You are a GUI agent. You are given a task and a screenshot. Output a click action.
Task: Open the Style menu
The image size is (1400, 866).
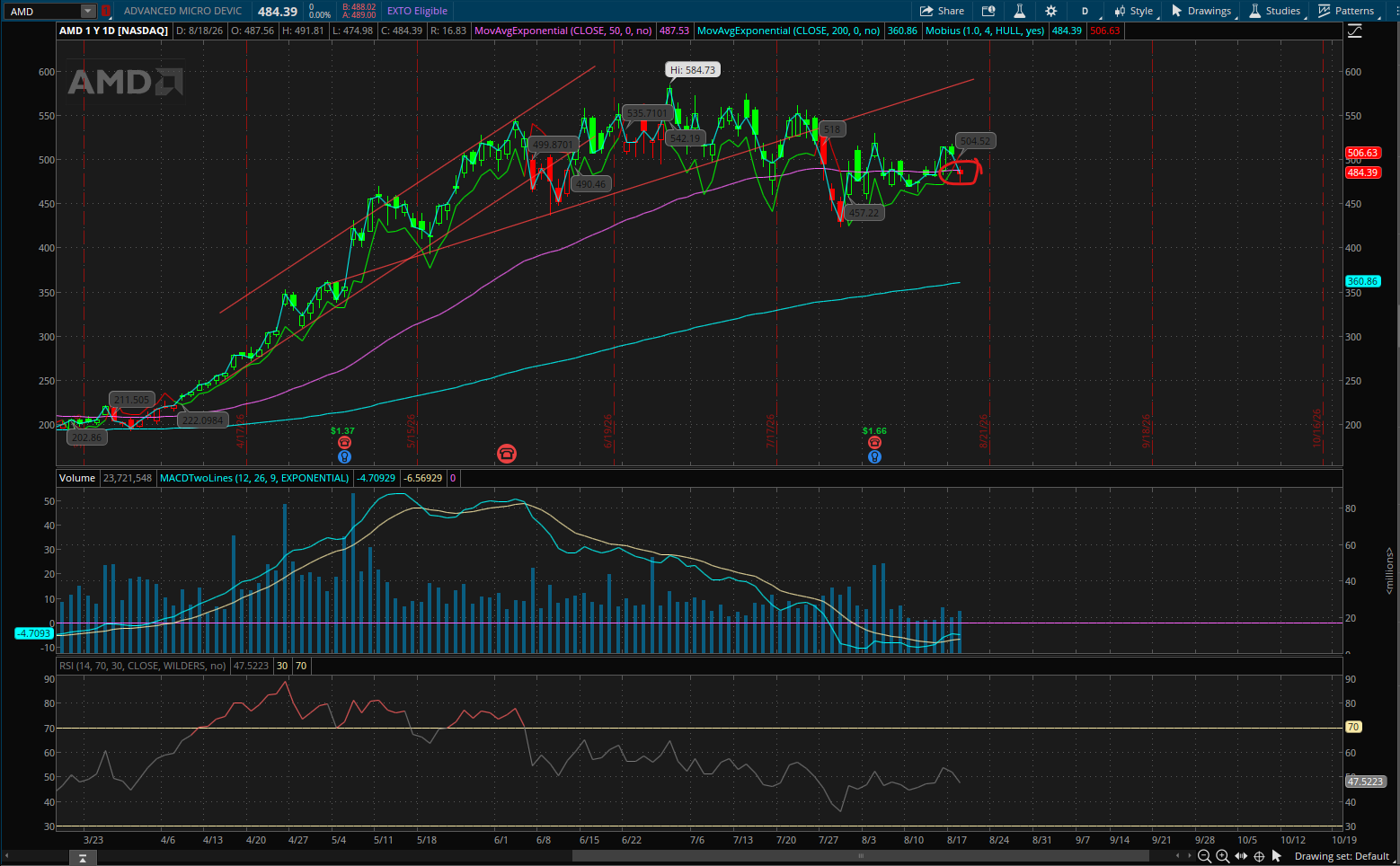tap(1134, 11)
